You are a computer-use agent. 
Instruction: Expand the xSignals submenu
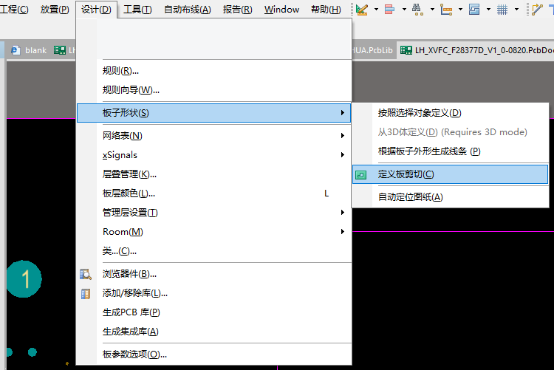pyautogui.click(x=214, y=155)
